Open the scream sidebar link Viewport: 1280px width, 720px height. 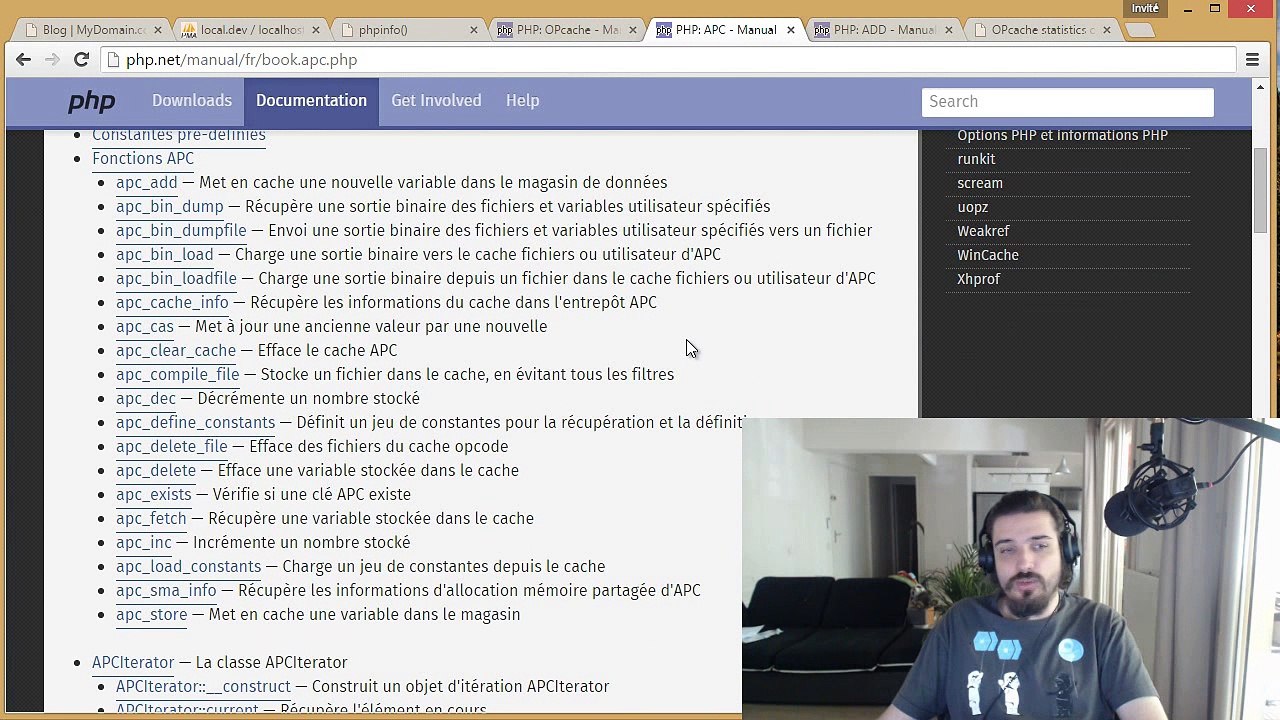coord(980,183)
